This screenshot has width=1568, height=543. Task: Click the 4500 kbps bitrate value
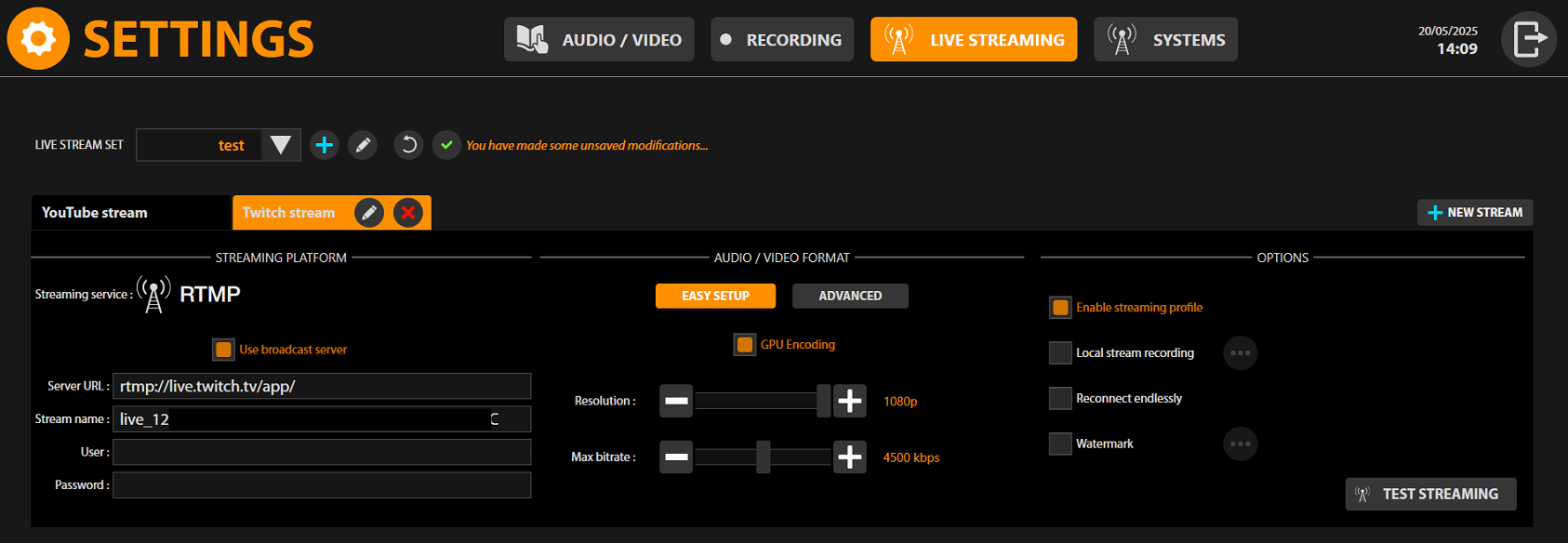click(911, 457)
